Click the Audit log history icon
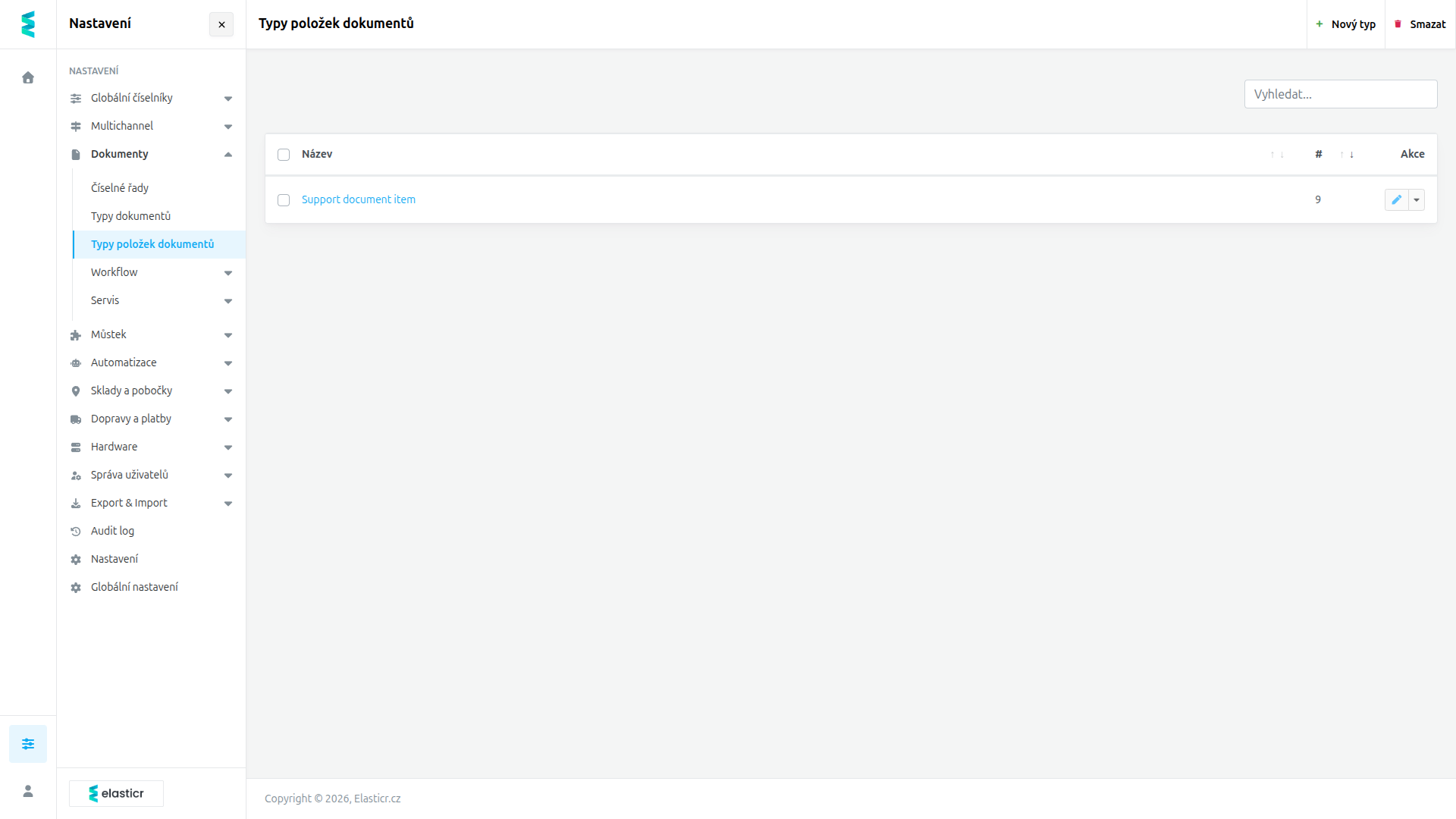This screenshot has width=1456, height=819. pos(76,532)
